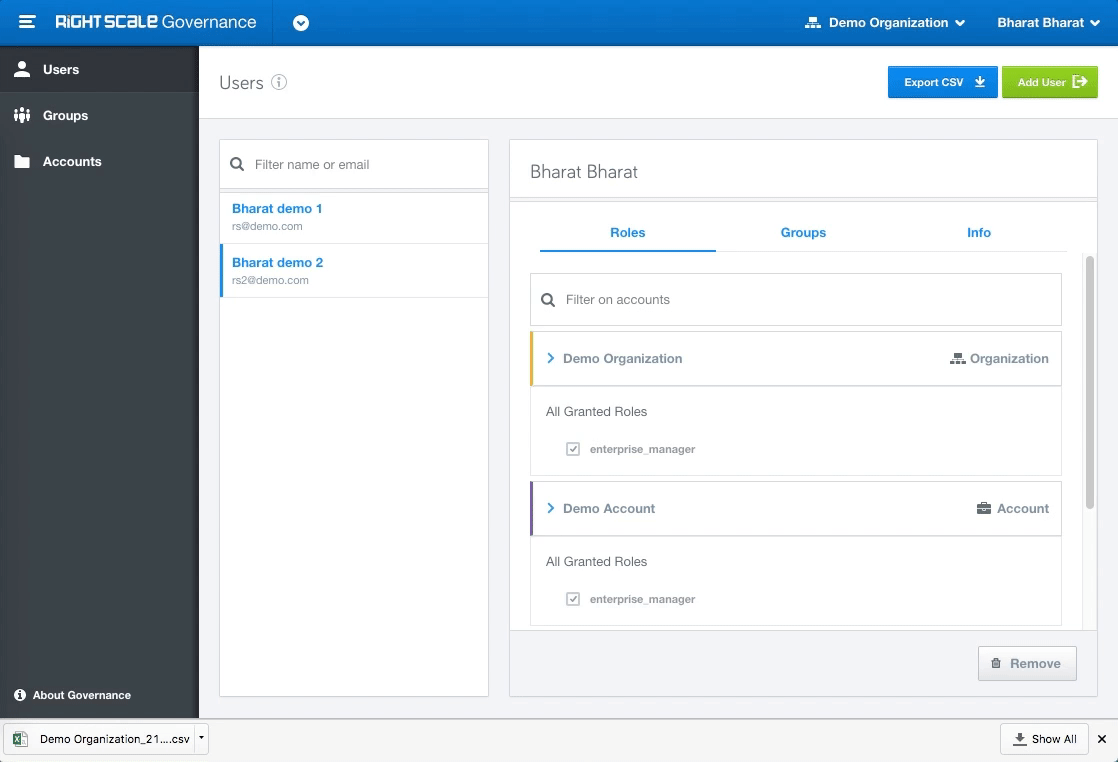Click the download arrow icon on Export CSV

pos(980,82)
